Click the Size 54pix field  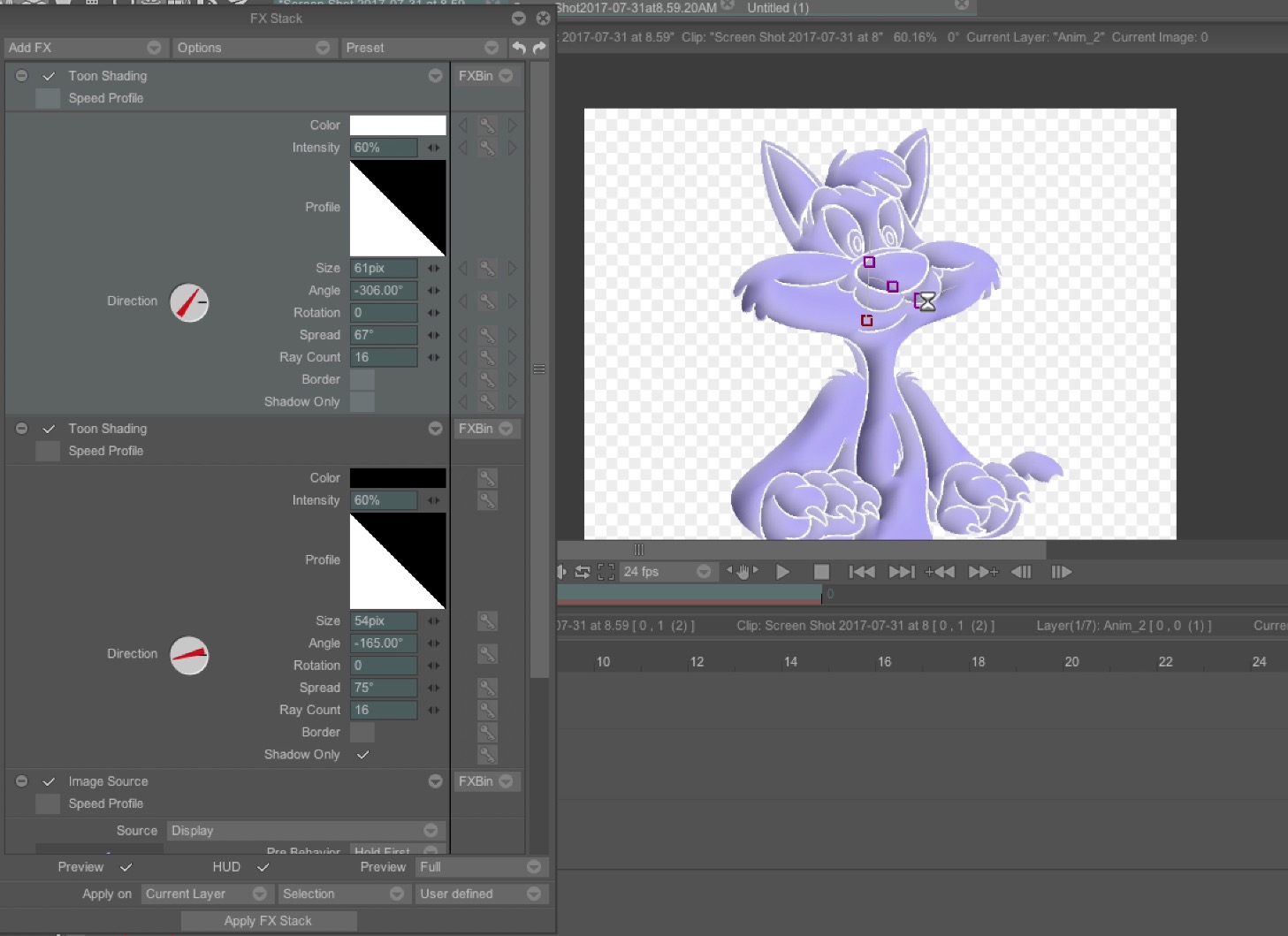[384, 620]
